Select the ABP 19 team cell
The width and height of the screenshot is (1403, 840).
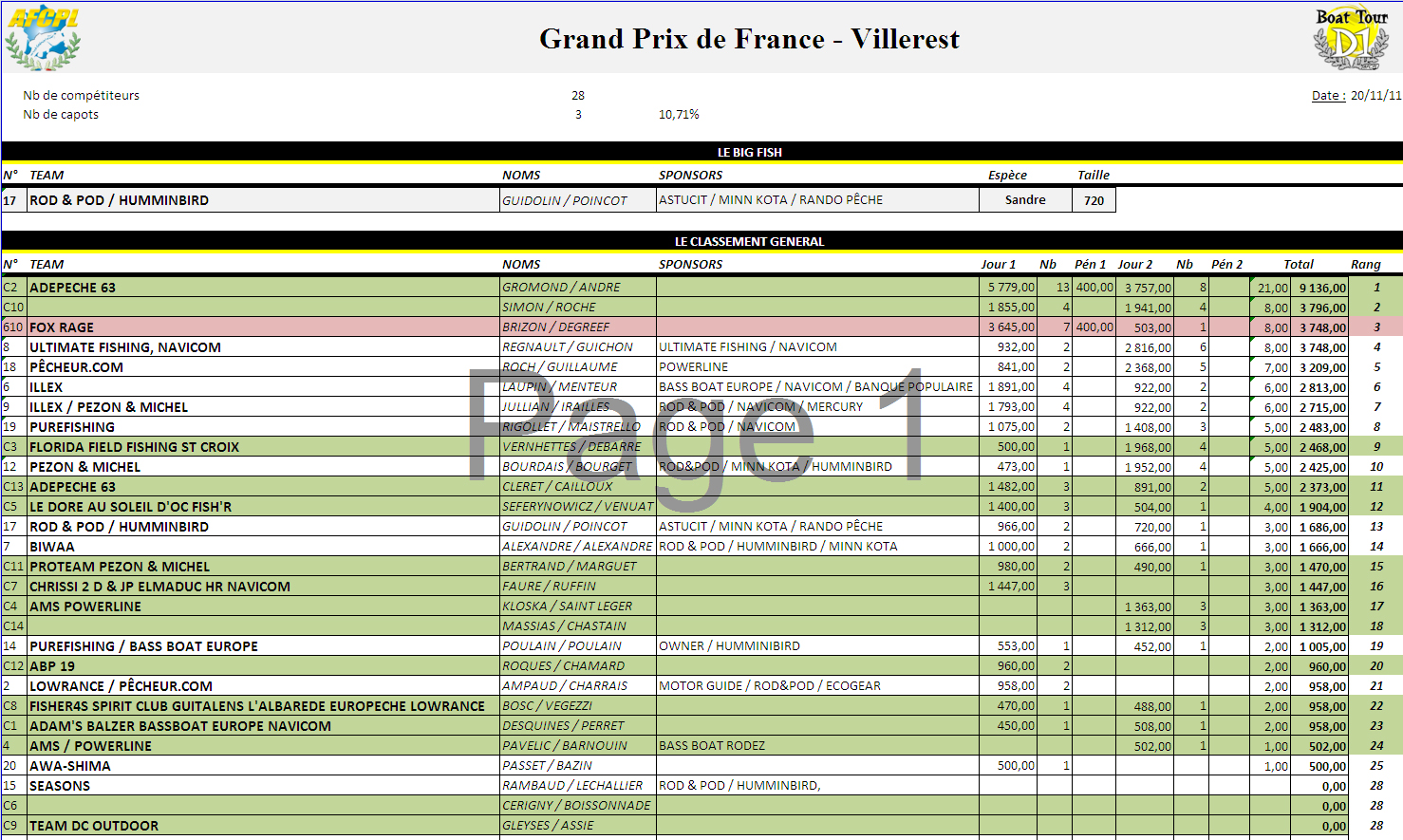point(264,665)
